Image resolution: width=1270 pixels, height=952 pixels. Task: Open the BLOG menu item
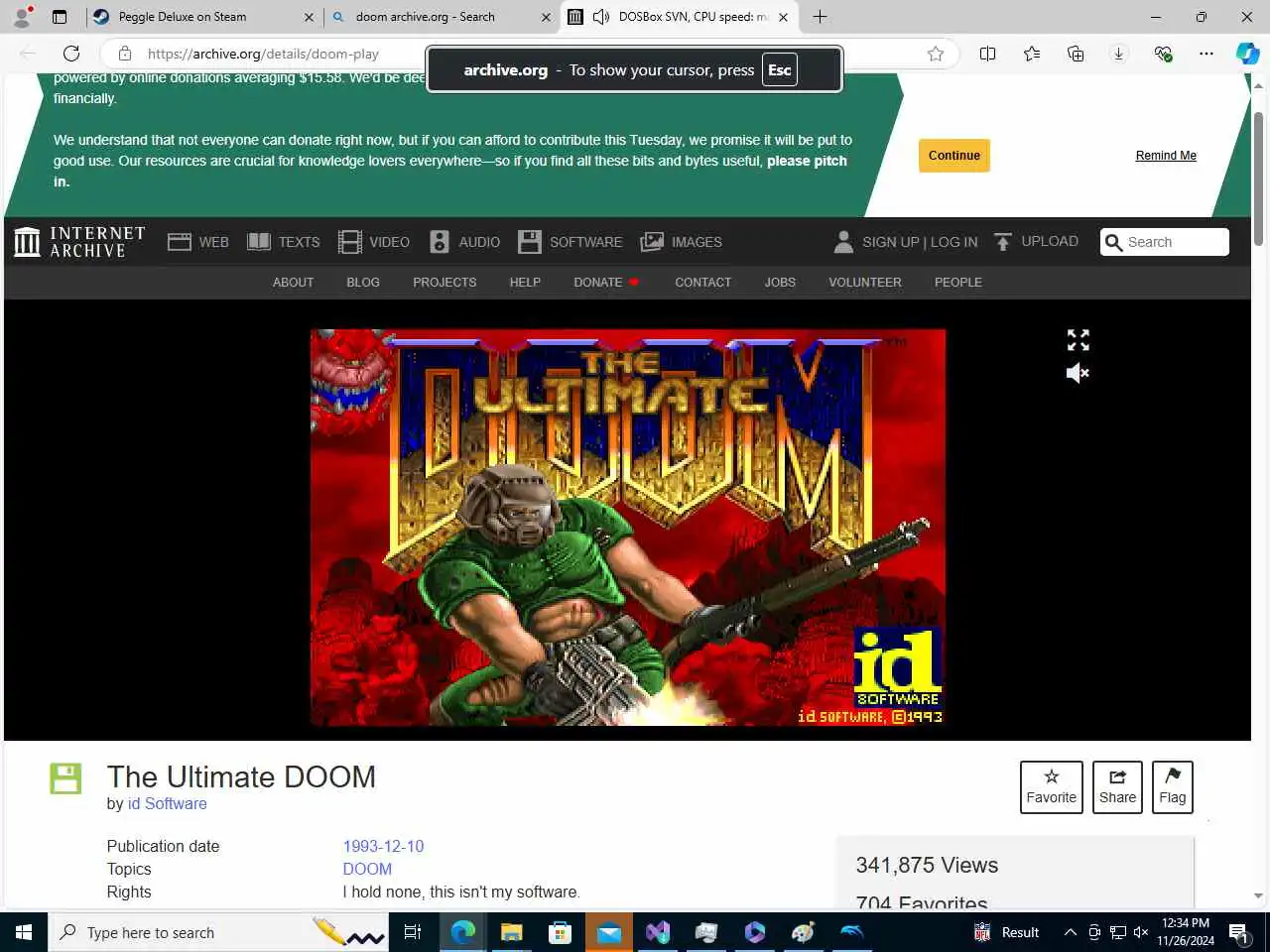[363, 283]
